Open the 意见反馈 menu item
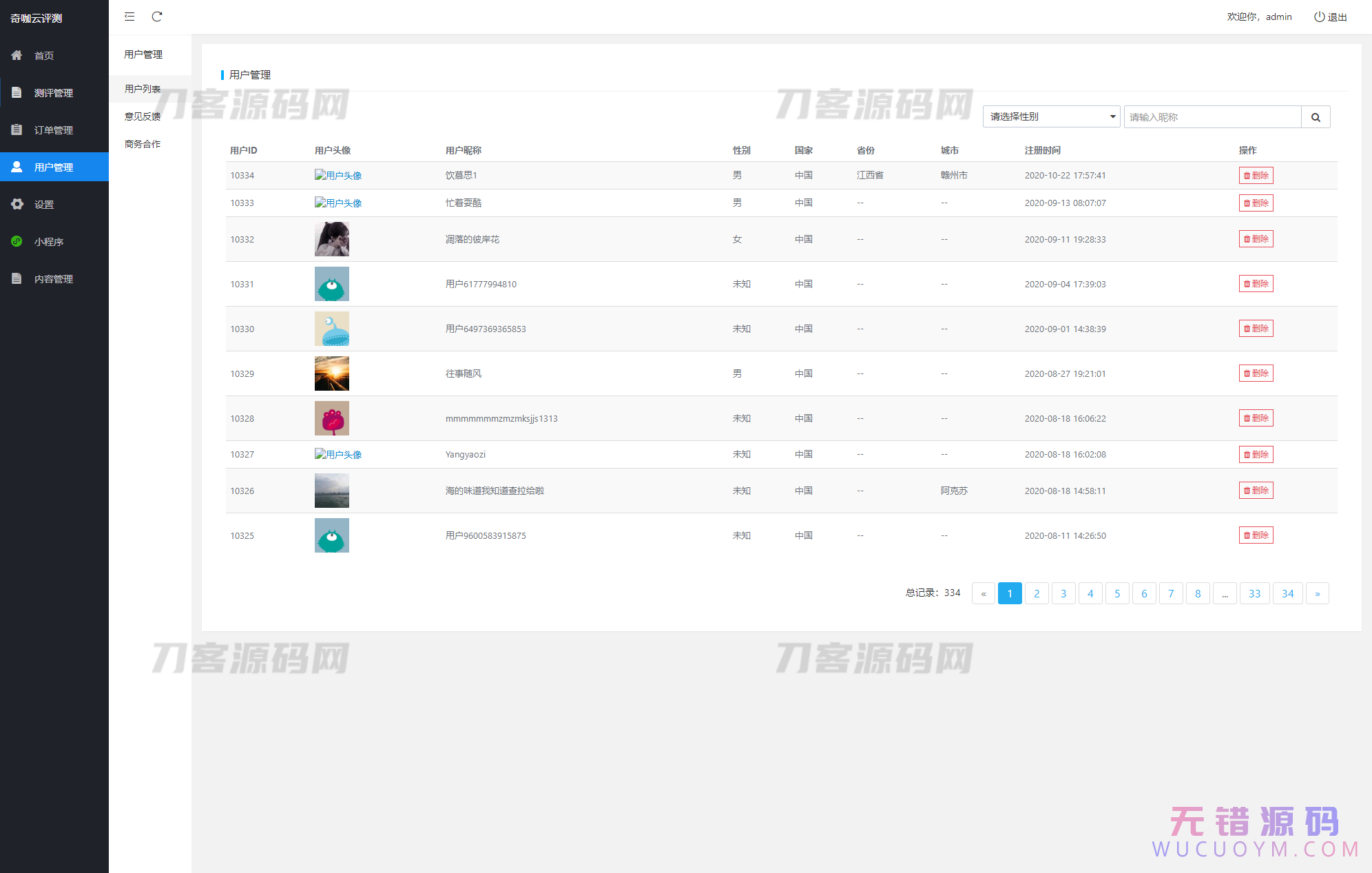Screen dimensions: 1372x873 [x=142, y=116]
